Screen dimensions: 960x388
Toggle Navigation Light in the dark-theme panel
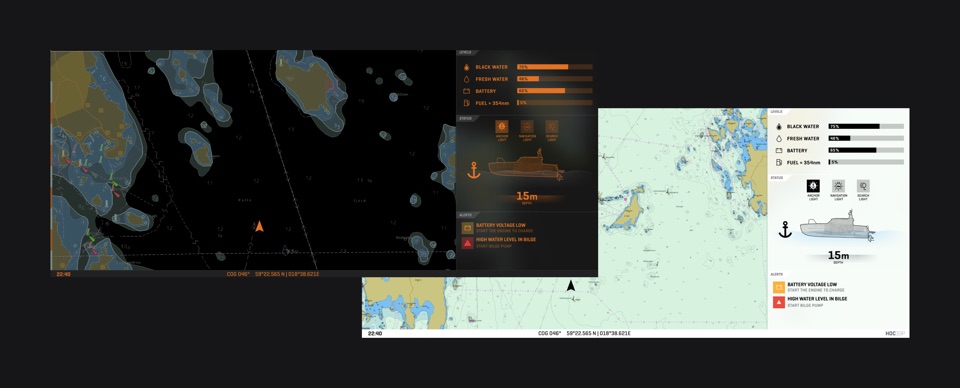click(x=527, y=127)
